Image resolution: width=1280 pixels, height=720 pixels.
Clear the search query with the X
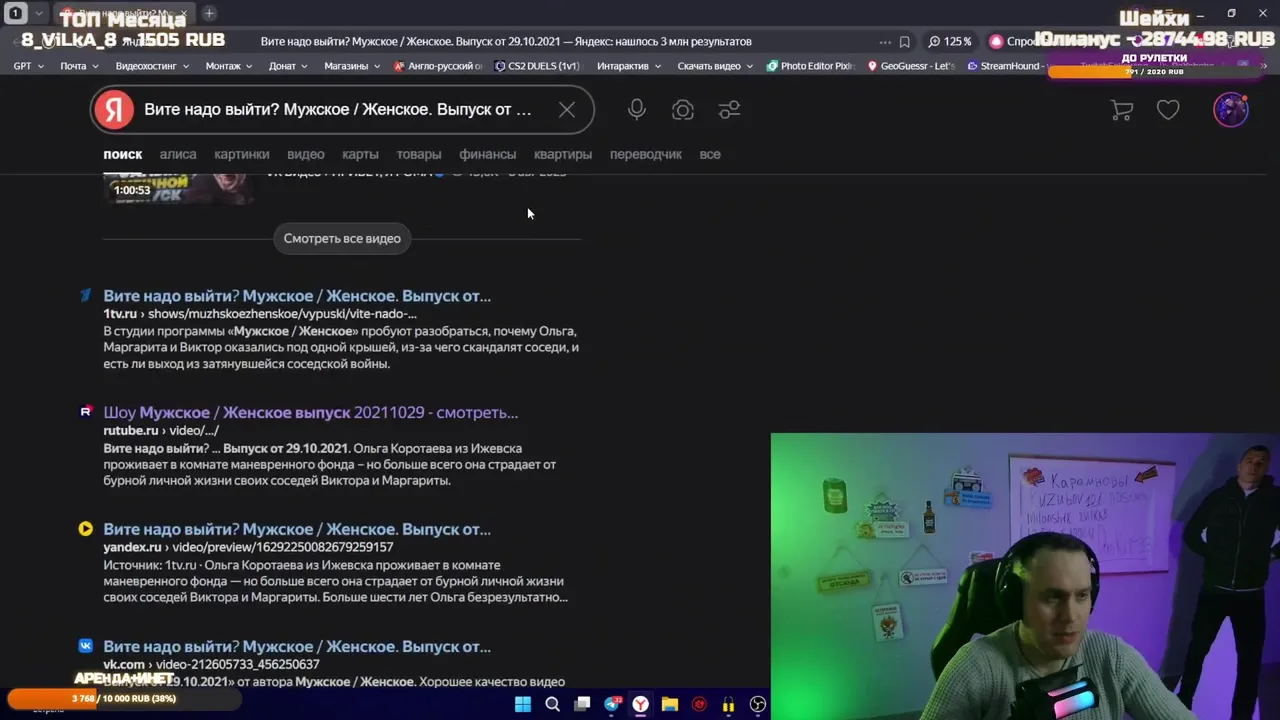[567, 110]
